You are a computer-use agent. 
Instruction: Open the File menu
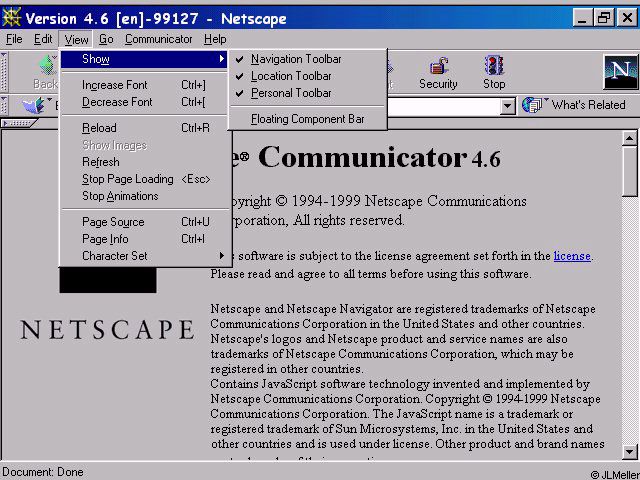14,39
